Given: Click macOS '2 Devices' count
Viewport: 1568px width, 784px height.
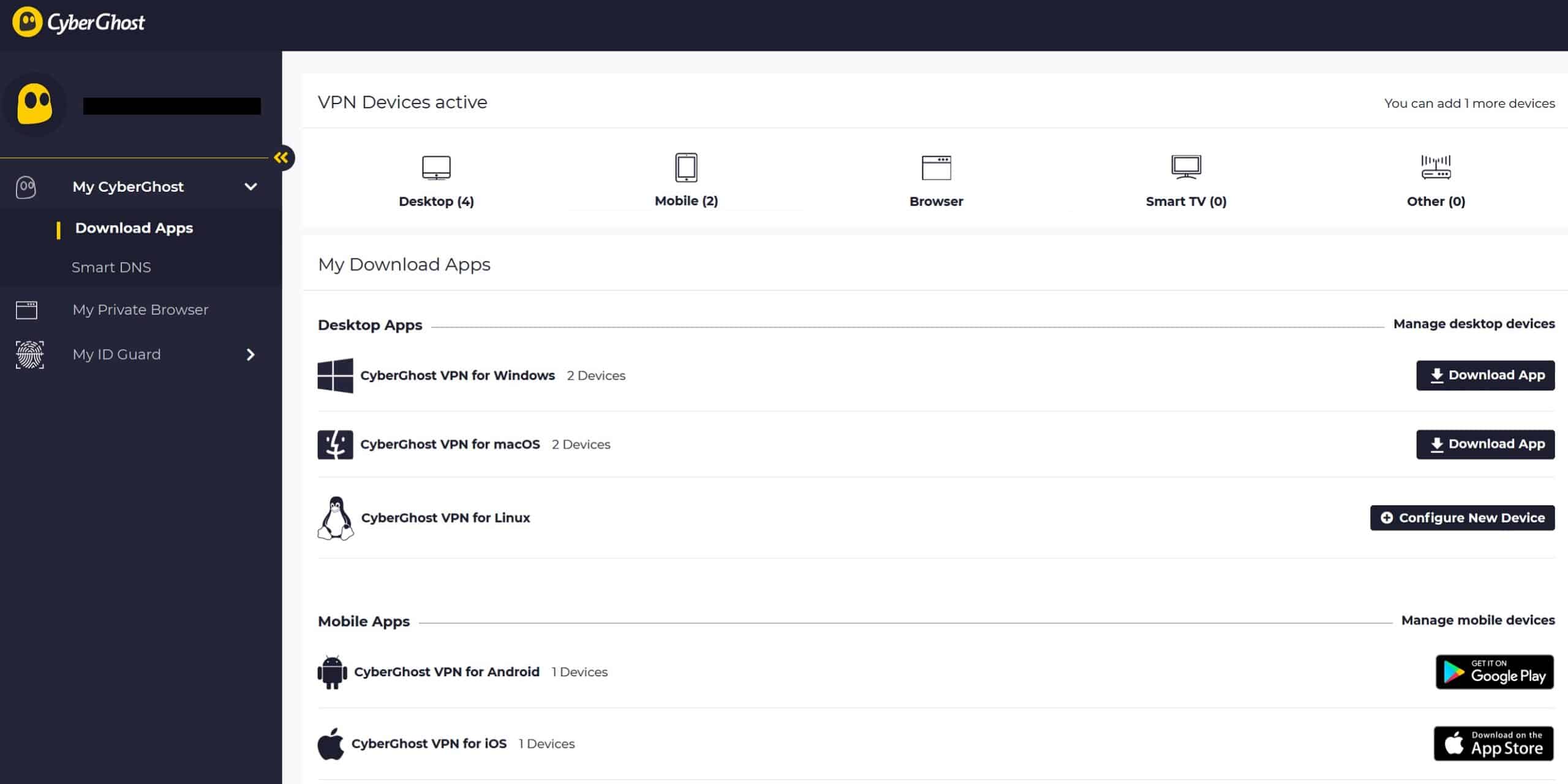Looking at the screenshot, I should 581,445.
